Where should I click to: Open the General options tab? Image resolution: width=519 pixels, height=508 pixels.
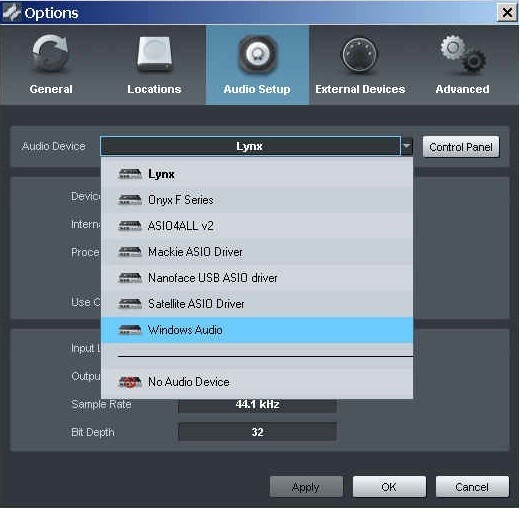coord(51,65)
